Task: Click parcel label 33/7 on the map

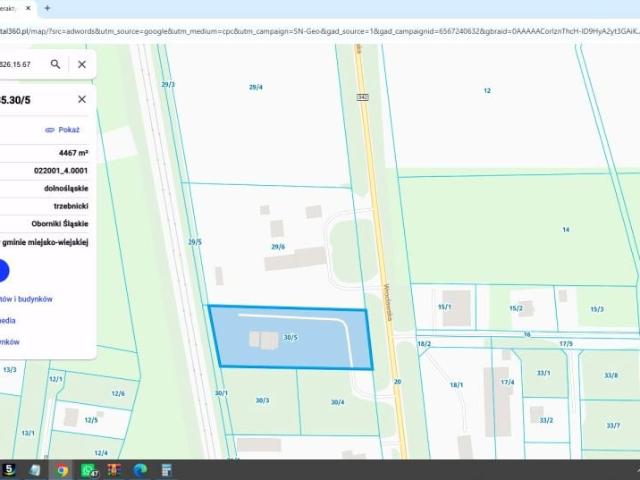Action: [x=613, y=426]
